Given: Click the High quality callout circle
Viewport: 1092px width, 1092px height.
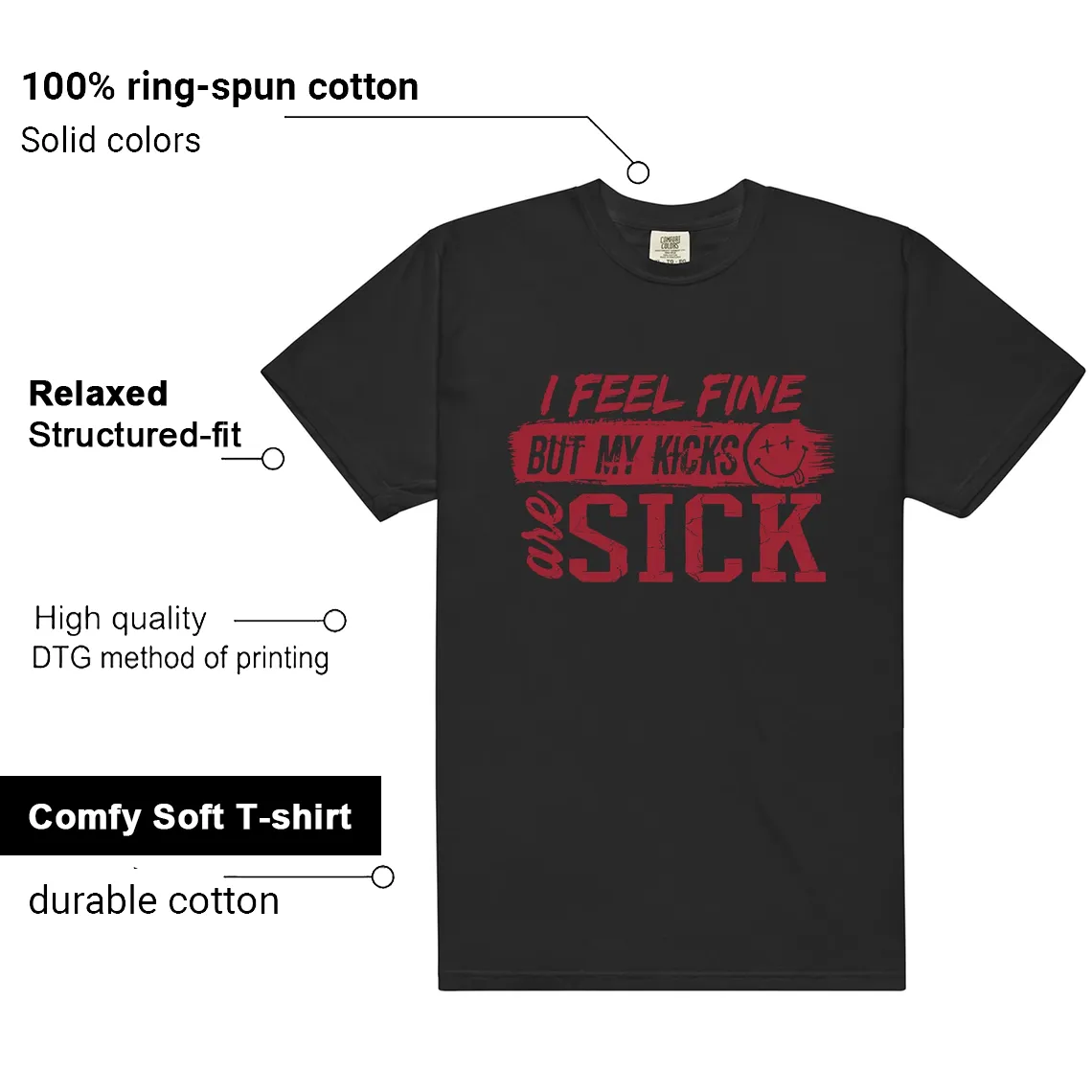Looking at the screenshot, I should [x=335, y=621].
